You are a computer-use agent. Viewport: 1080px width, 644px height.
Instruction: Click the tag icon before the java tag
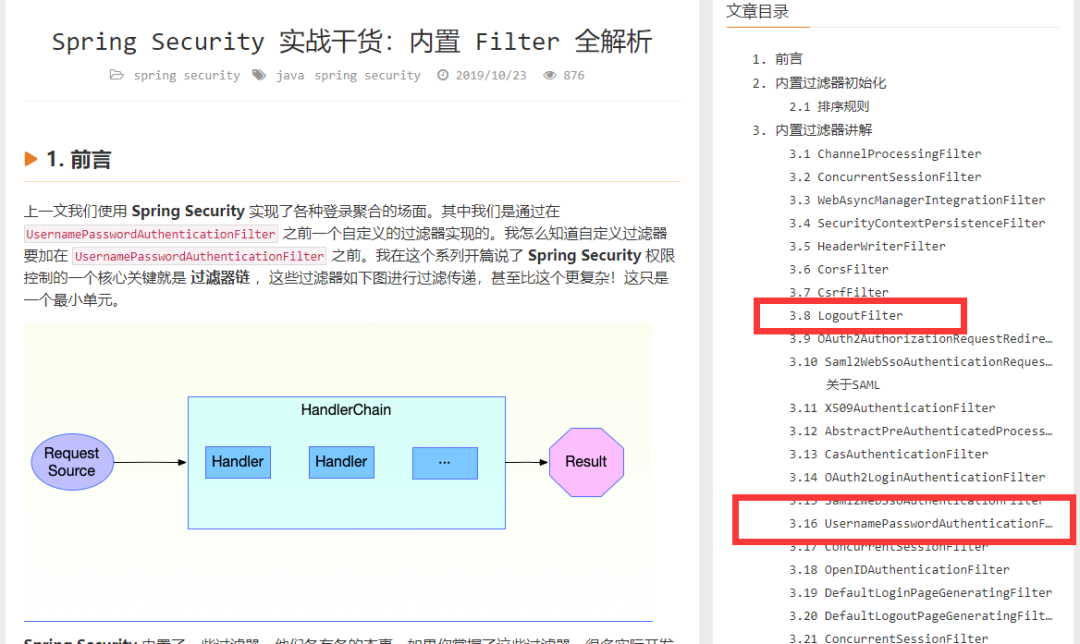259,75
